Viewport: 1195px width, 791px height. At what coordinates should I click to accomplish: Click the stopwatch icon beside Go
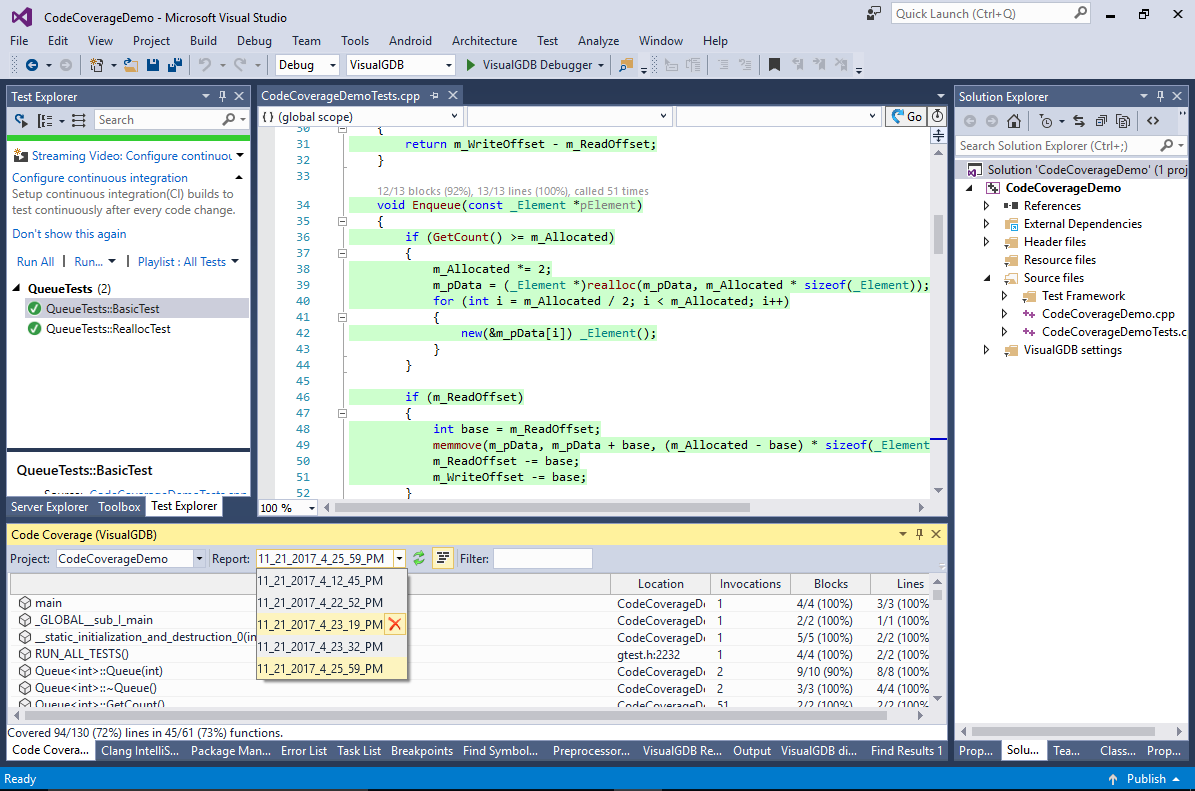[937, 117]
